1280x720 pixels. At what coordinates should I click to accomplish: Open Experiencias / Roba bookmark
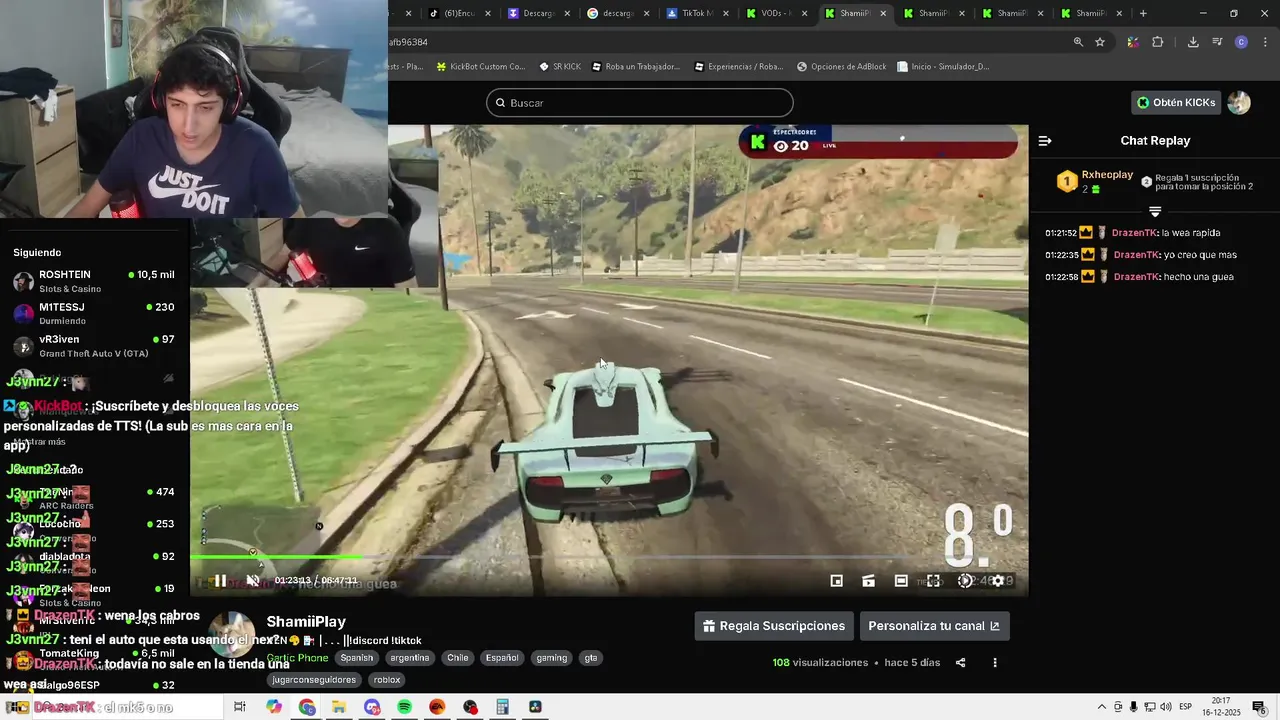click(x=738, y=67)
